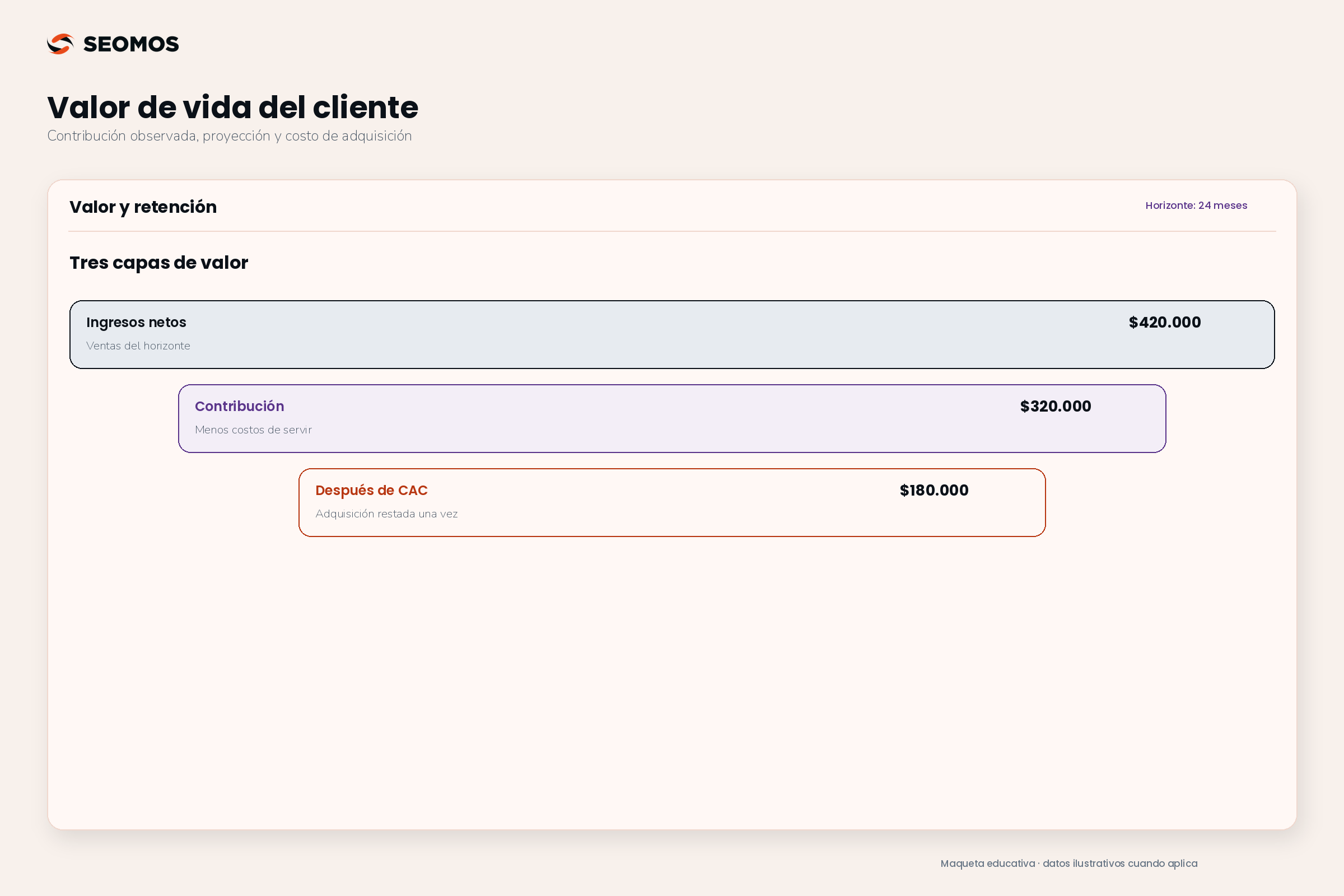Click the subtitle 'Contribución observada, proyección y costo de adquisición'
This screenshot has height=896, width=1344.
click(x=229, y=136)
